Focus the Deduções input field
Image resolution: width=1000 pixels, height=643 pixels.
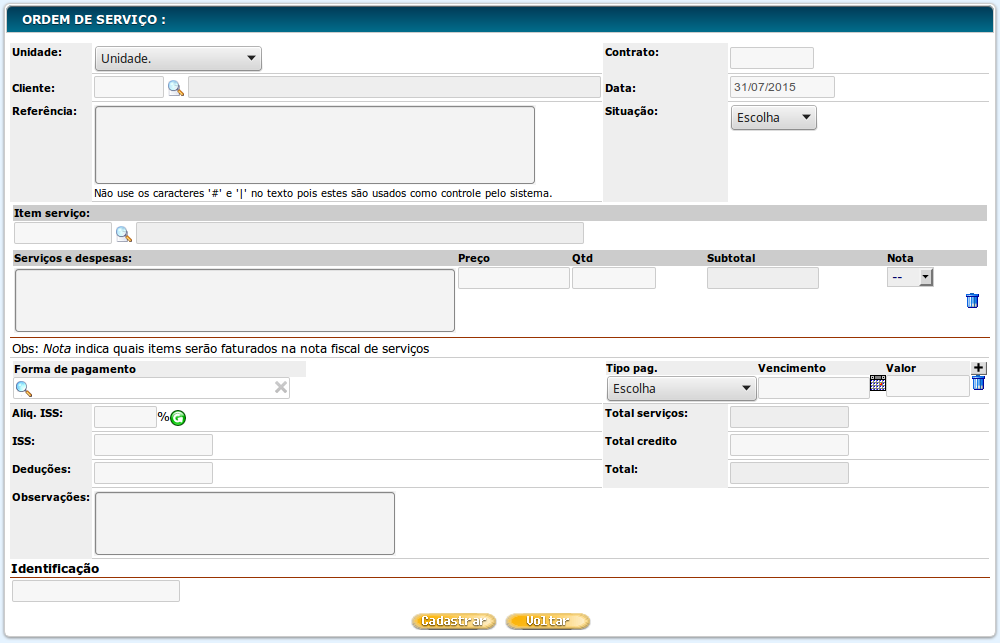[153, 473]
